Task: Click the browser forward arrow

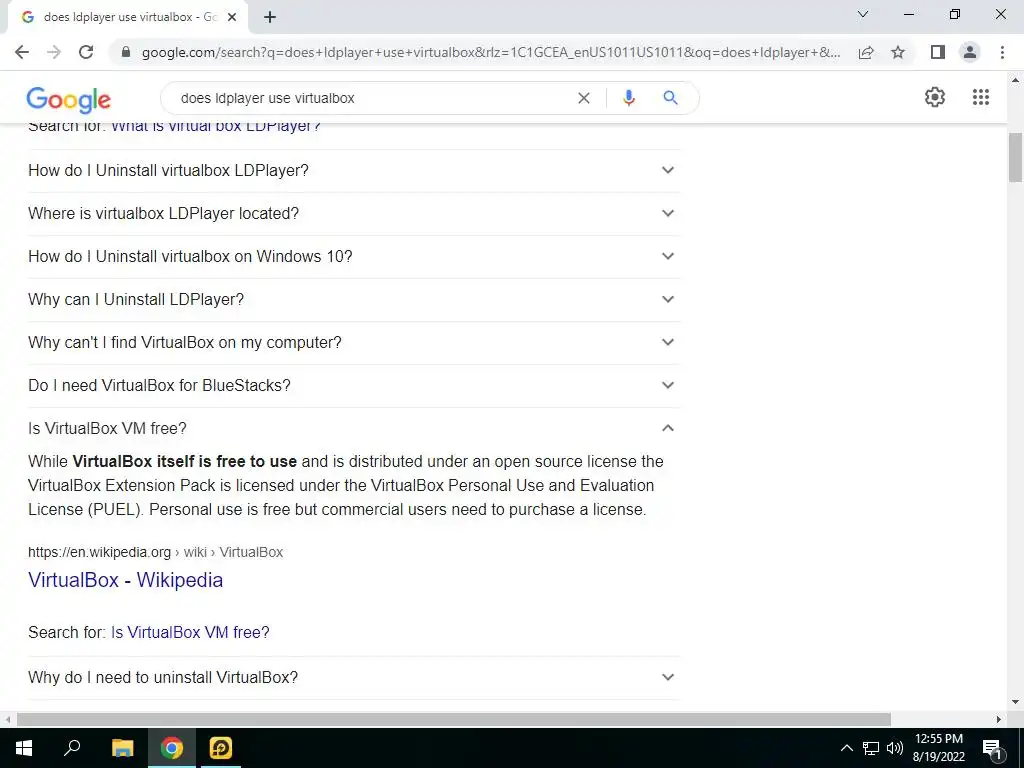Action: click(54, 52)
